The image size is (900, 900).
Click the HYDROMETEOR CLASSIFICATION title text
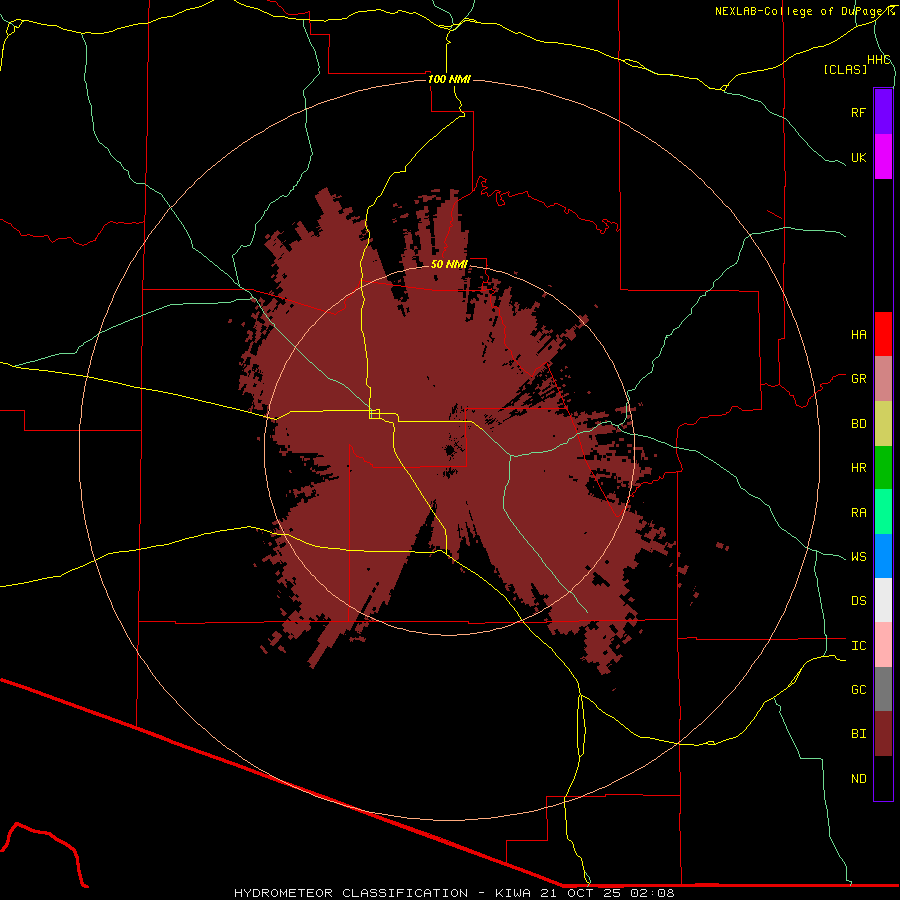(351, 893)
